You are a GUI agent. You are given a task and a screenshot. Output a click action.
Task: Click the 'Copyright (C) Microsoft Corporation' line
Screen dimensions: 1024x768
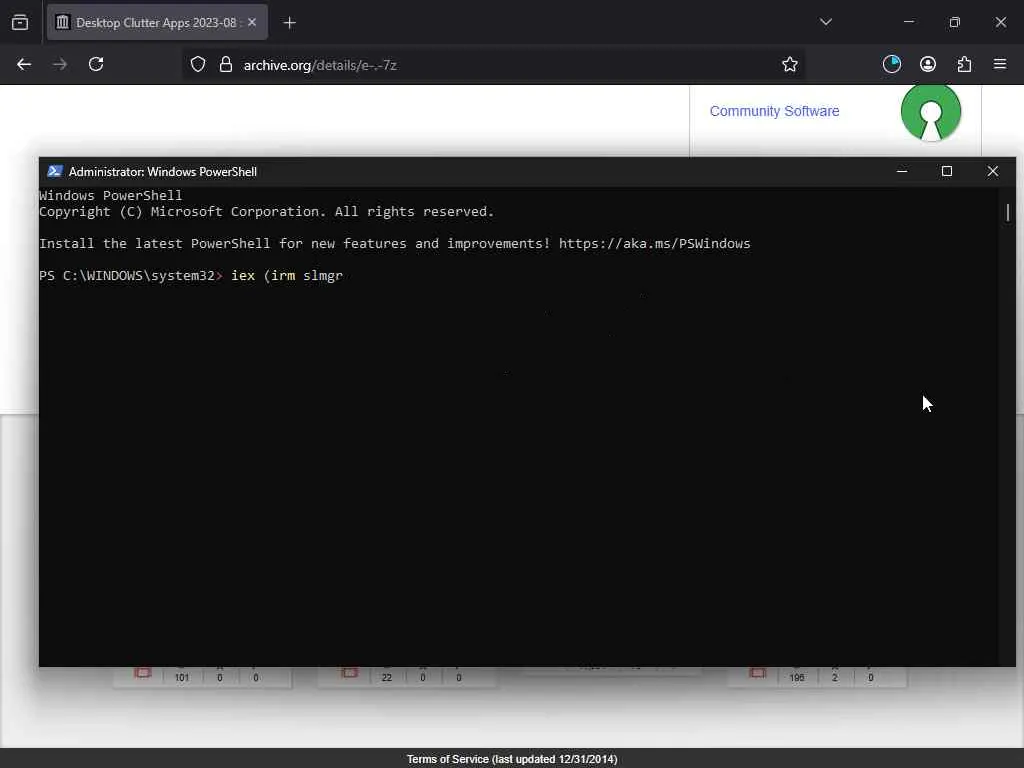point(266,212)
